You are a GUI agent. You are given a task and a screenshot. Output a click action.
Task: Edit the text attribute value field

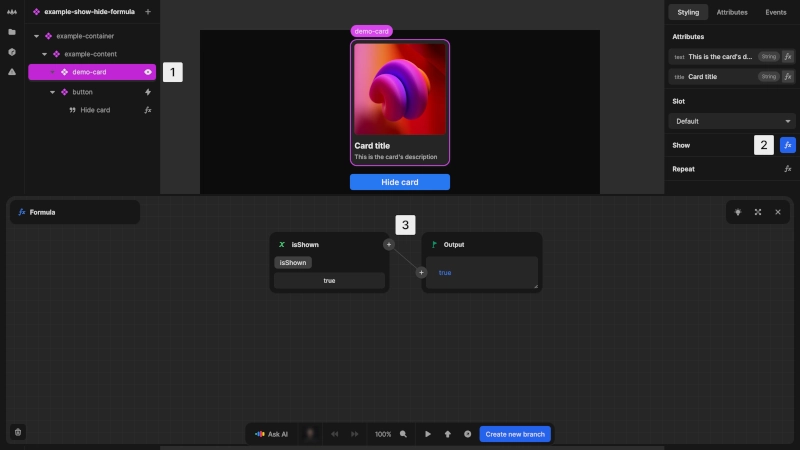(x=720, y=57)
